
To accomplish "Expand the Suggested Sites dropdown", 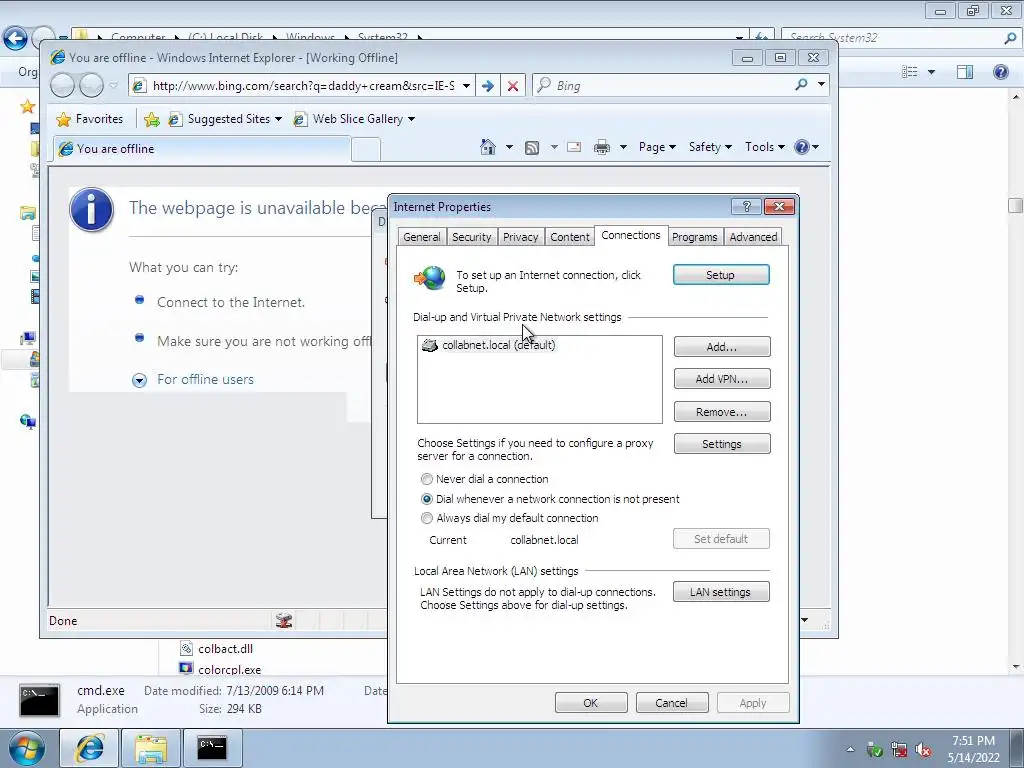I will point(279,119).
